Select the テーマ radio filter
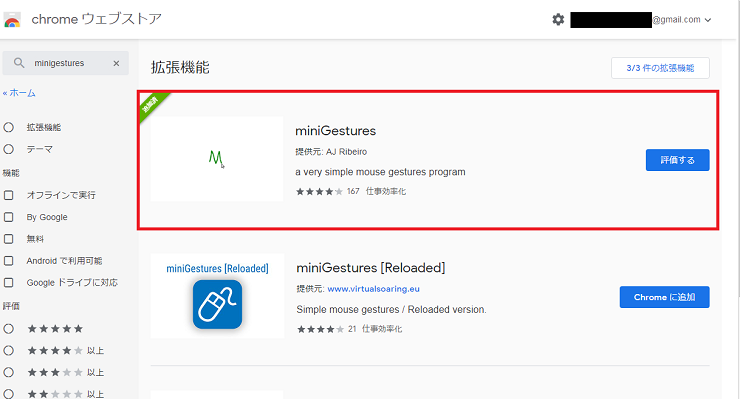This screenshot has width=740, height=399. click(8, 149)
